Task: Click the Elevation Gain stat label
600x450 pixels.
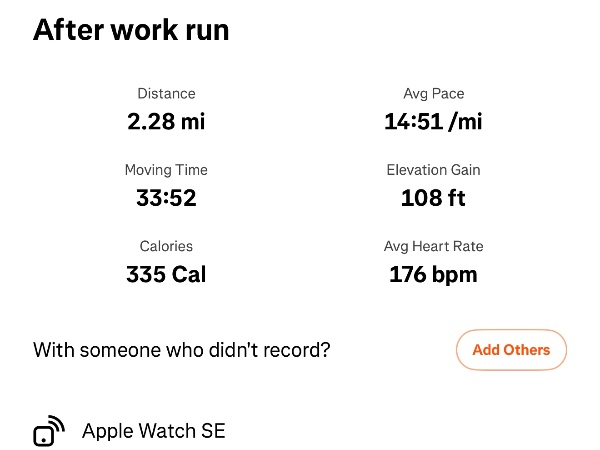Action: click(433, 170)
